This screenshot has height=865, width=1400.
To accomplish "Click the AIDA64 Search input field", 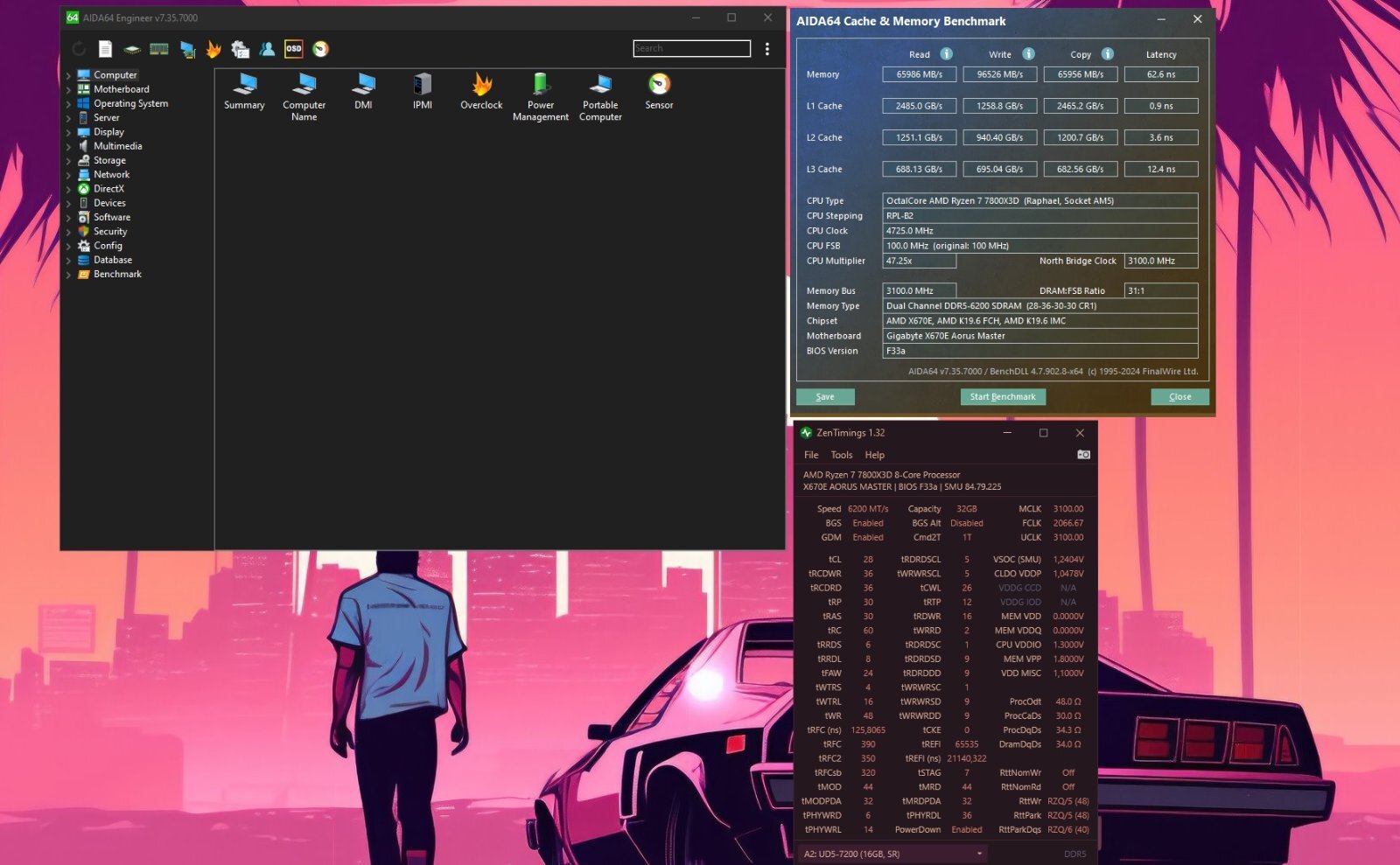I will (691, 48).
